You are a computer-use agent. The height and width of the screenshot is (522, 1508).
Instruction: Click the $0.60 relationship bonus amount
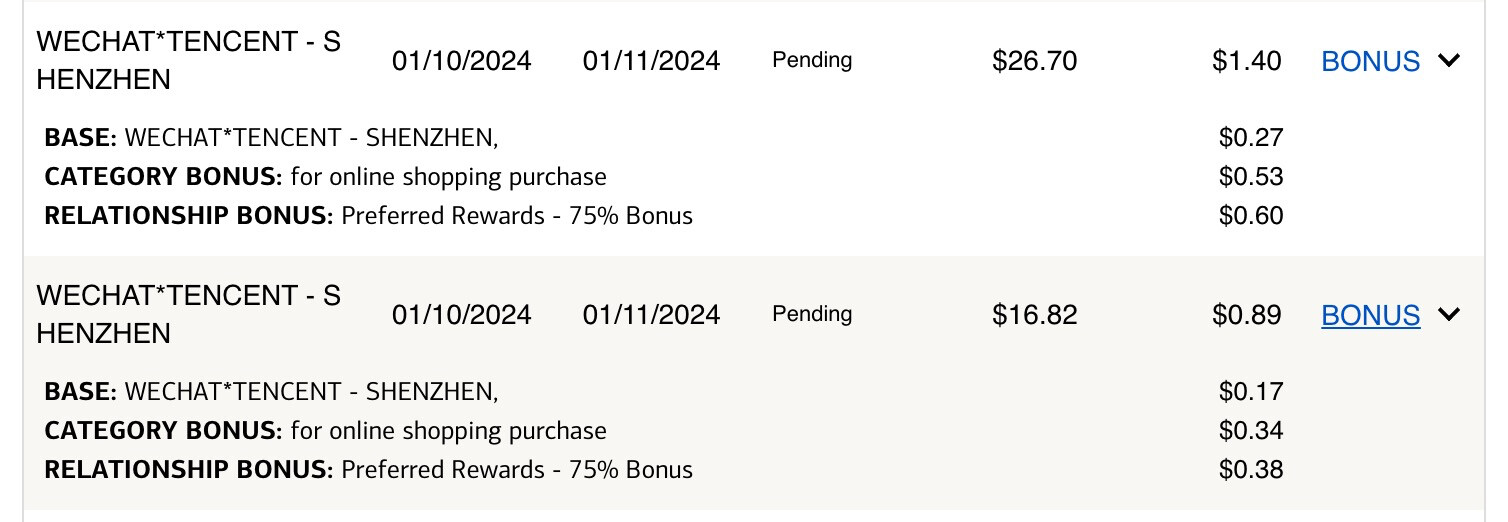pos(1251,215)
